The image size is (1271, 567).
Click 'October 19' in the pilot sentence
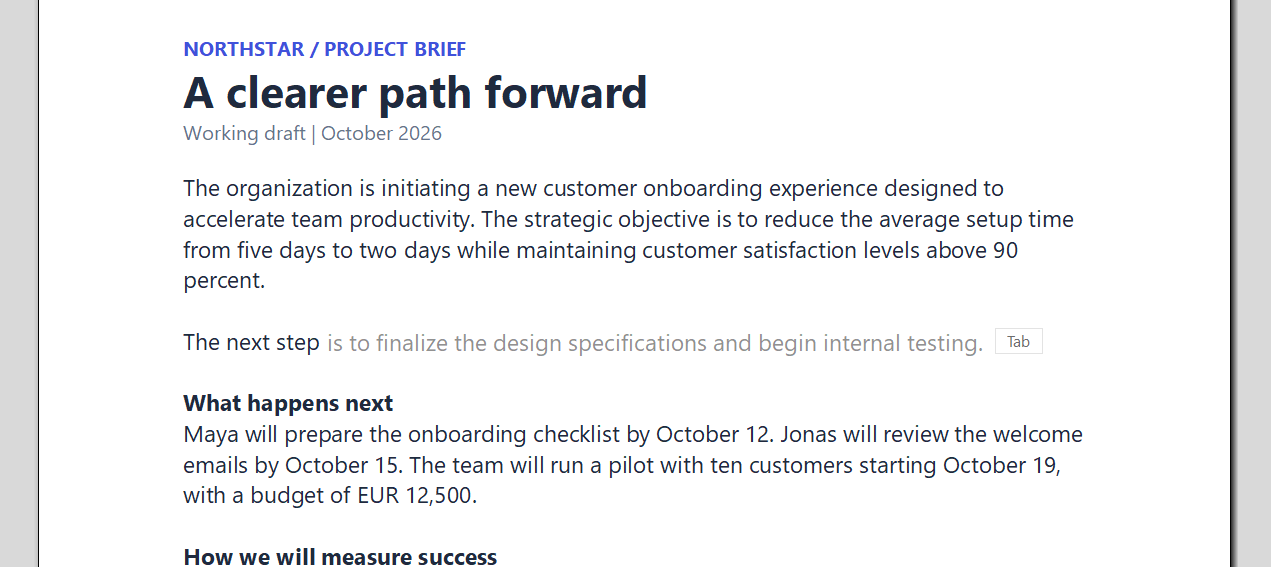click(x=1000, y=465)
